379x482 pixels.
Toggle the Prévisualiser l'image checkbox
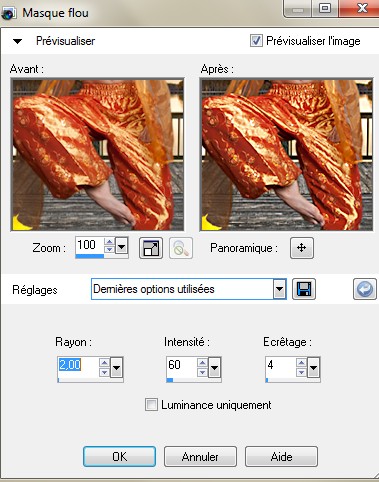point(256,41)
